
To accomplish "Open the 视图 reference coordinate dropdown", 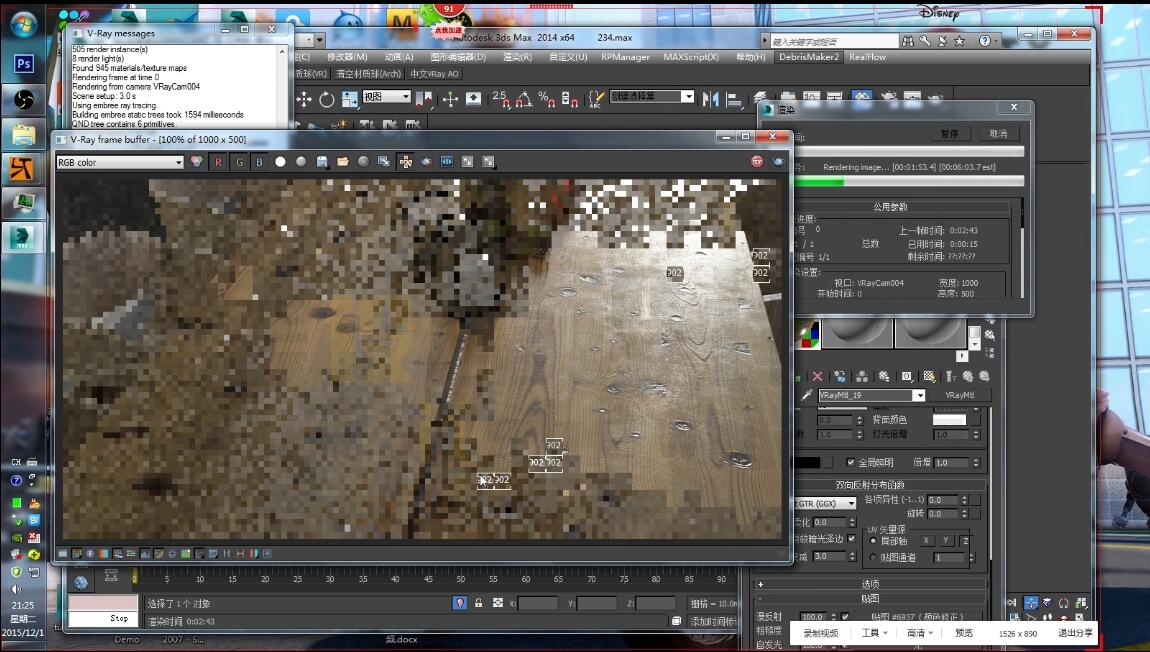I will 387,96.
